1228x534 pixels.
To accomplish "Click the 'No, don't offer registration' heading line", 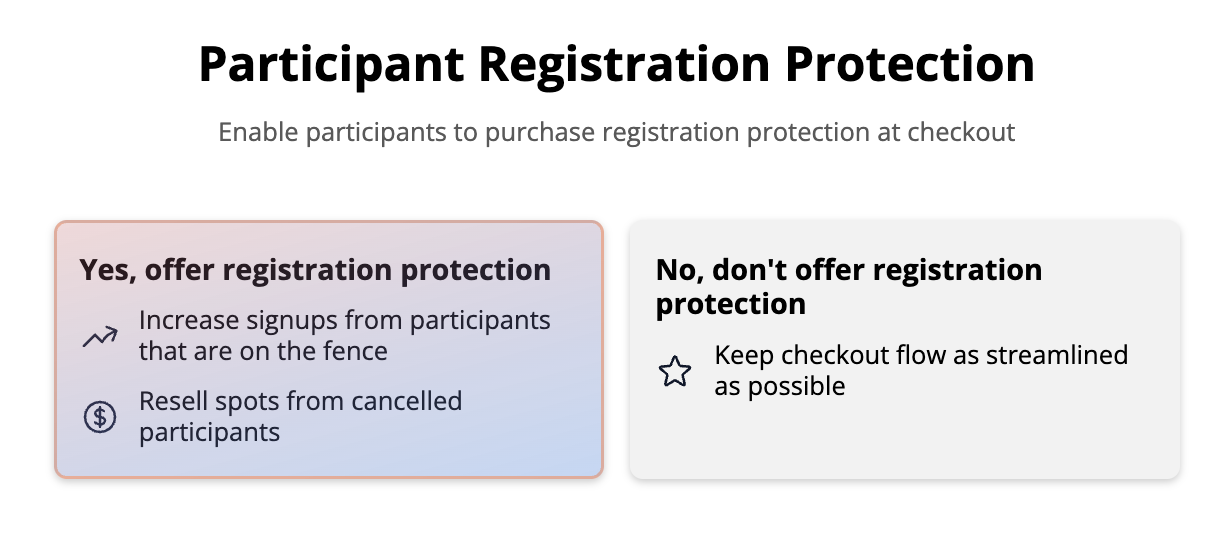I will pyautogui.click(x=848, y=270).
